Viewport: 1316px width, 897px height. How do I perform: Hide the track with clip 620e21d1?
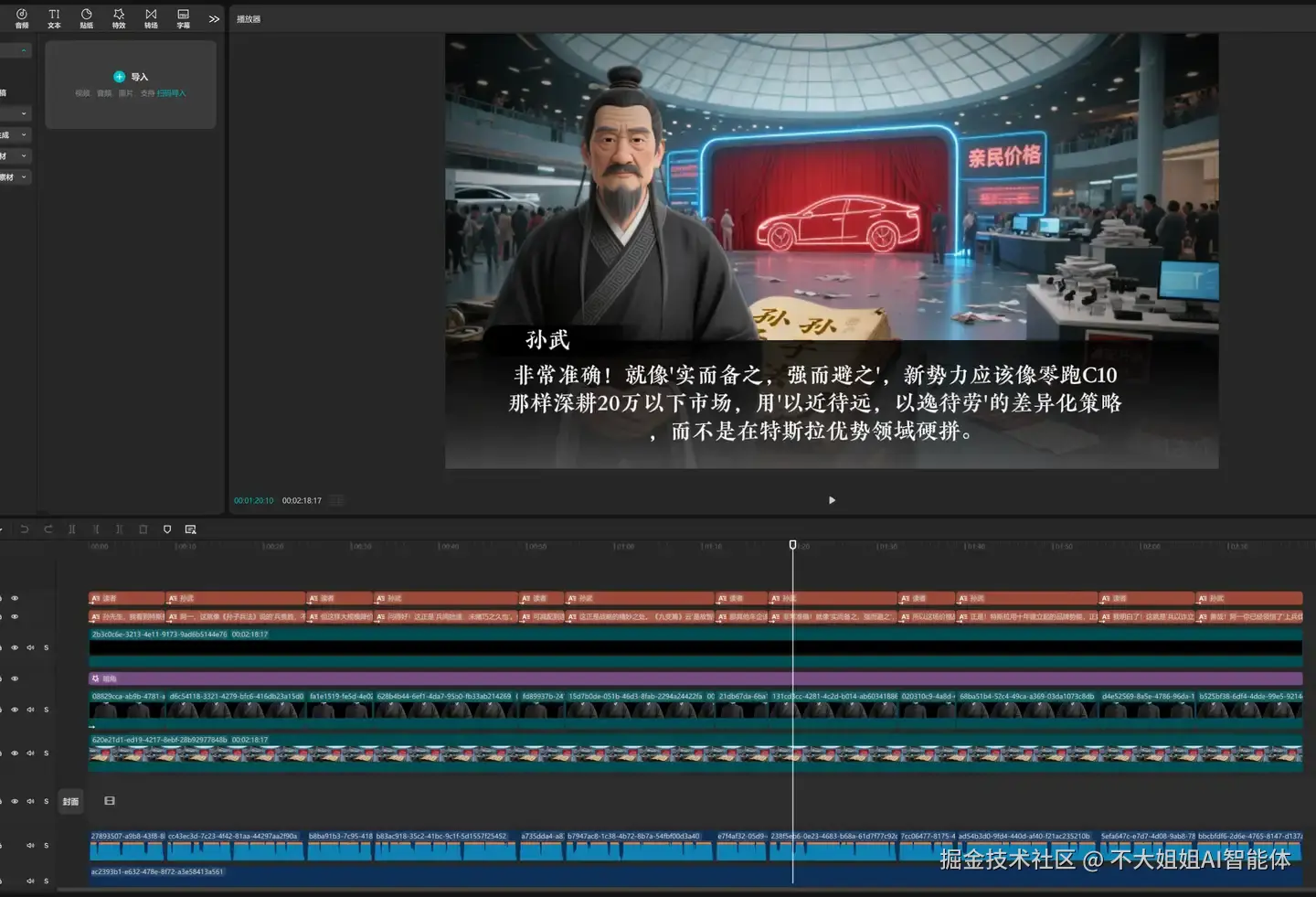click(x=15, y=753)
